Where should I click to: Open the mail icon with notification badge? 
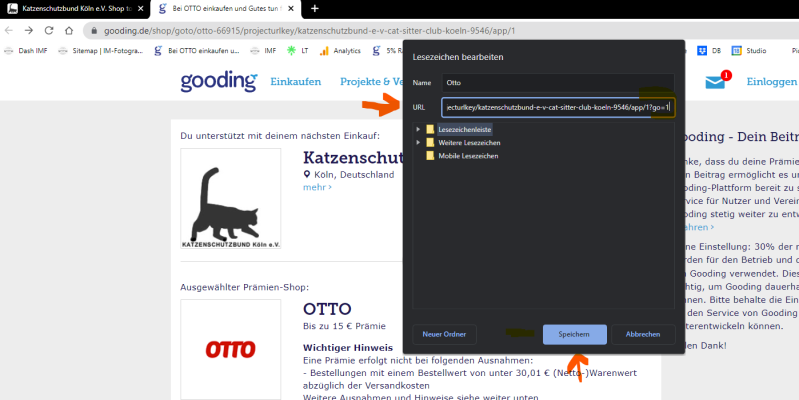point(717,81)
